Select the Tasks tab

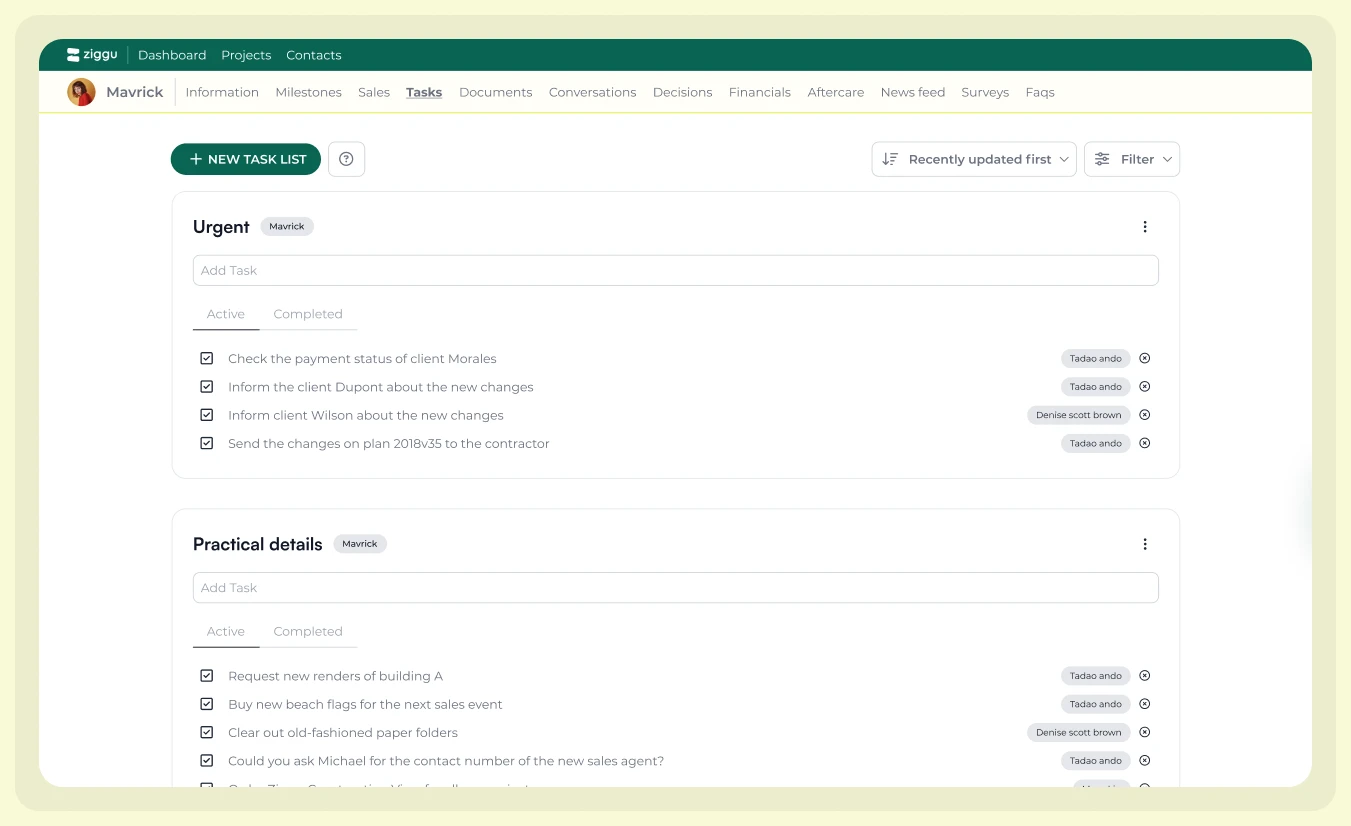[424, 92]
